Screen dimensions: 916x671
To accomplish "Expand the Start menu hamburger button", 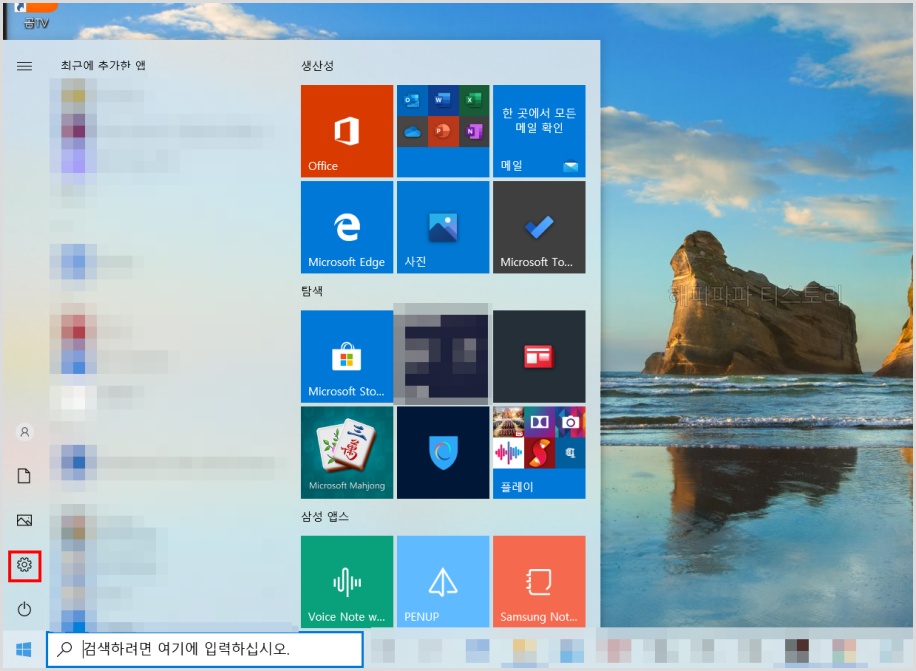I will pos(25,66).
